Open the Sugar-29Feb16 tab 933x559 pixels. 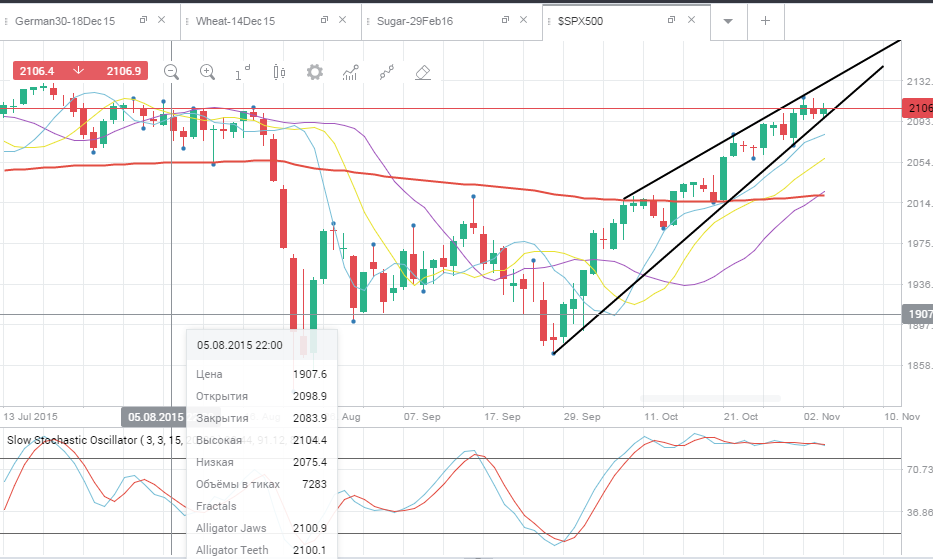point(415,21)
